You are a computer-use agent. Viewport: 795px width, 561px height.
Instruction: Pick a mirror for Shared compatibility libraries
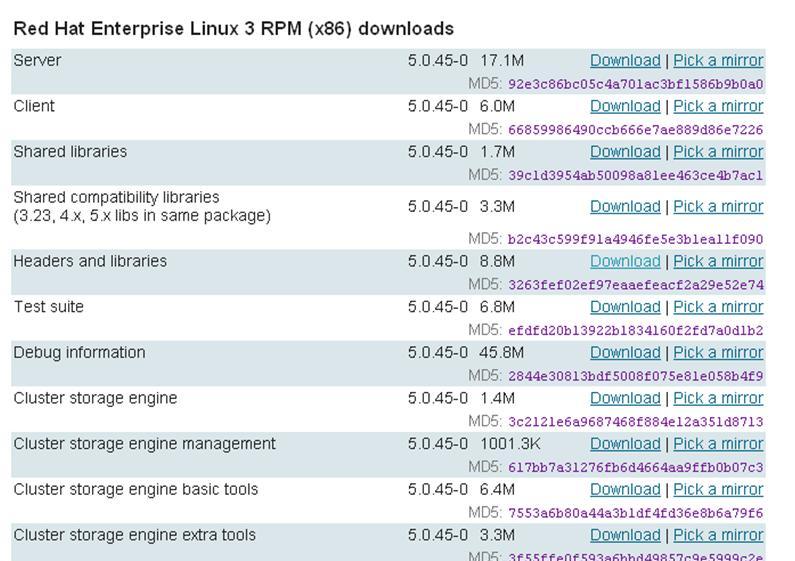(718, 207)
